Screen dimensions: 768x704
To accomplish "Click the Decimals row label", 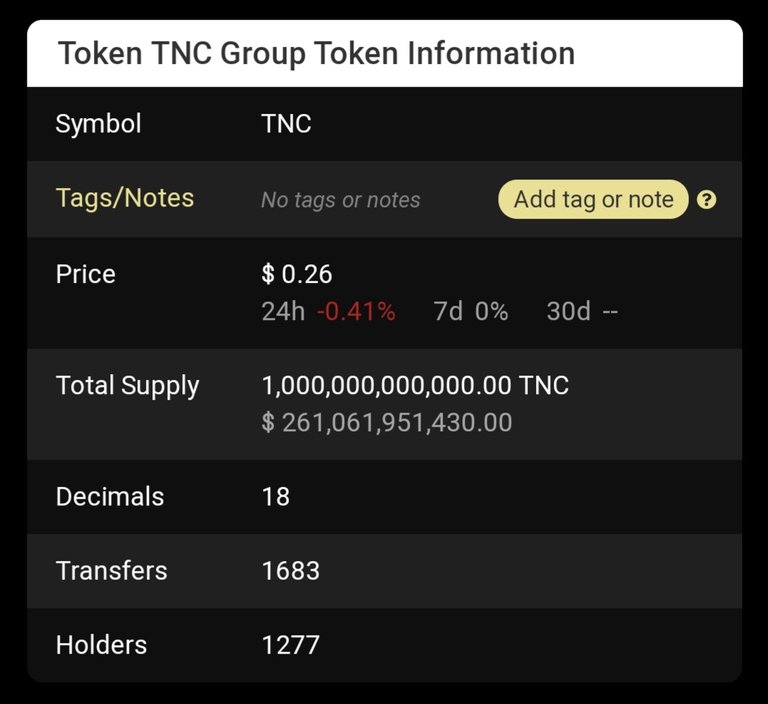I will [110, 496].
